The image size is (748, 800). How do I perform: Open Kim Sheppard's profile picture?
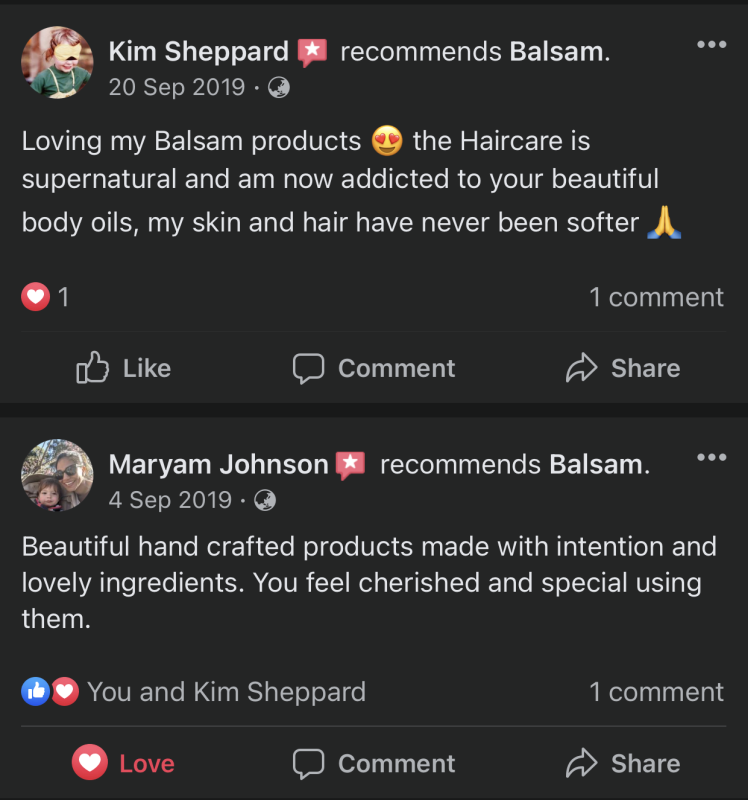pos(57,63)
